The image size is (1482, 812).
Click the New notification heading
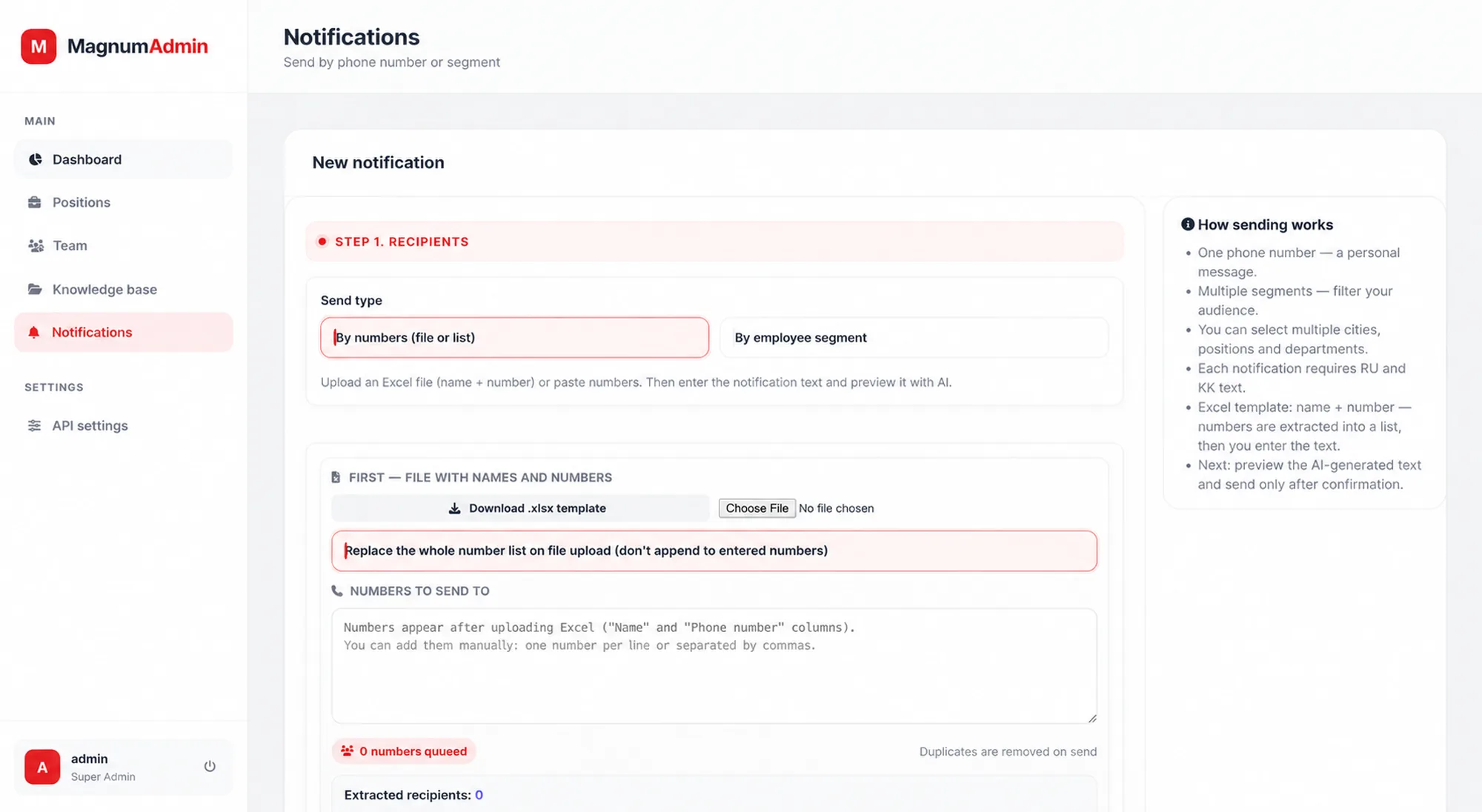pyautogui.click(x=378, y=162)
